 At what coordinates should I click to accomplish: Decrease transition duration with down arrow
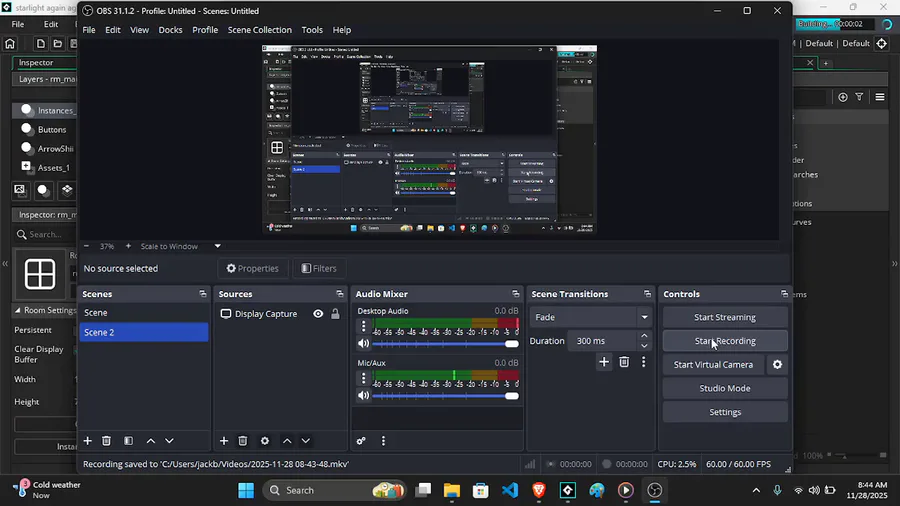(x=644, y=346)
